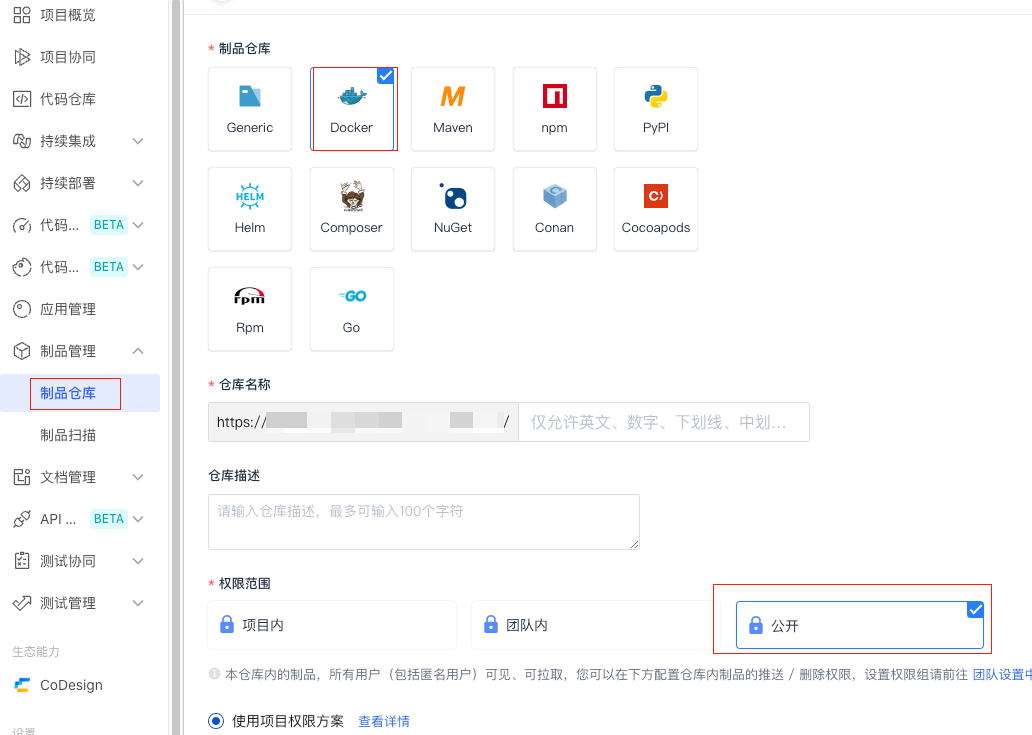This screenshot has width=1032, height=735.
Task: Go to the 应用管理 menu label
Action: [68, 309]
